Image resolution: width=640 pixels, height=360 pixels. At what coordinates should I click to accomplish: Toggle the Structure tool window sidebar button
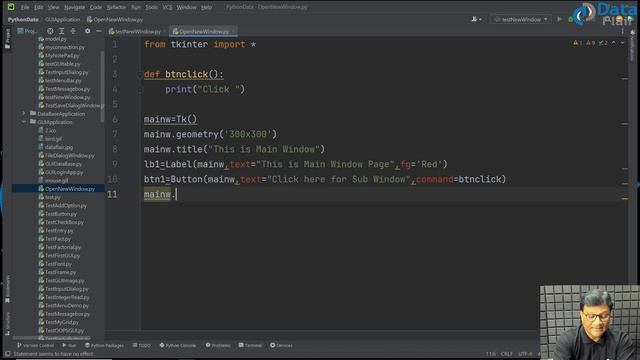(7, 323)
